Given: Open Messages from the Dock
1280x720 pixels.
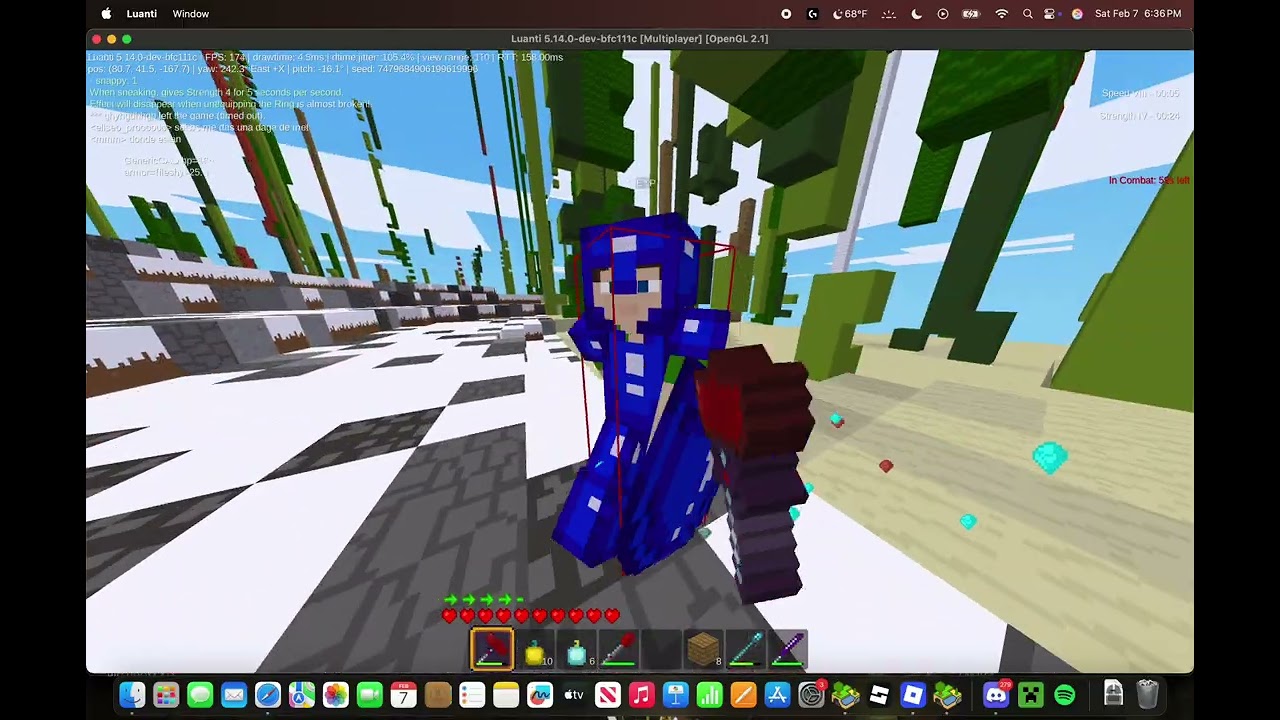Looking at the screenshot, I should [x=200, y=695].
